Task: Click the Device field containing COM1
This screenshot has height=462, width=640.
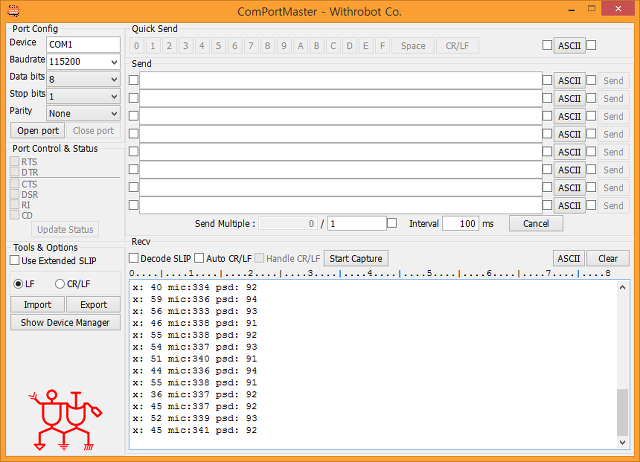Action: pyautogui.click(x=83, y=44)
